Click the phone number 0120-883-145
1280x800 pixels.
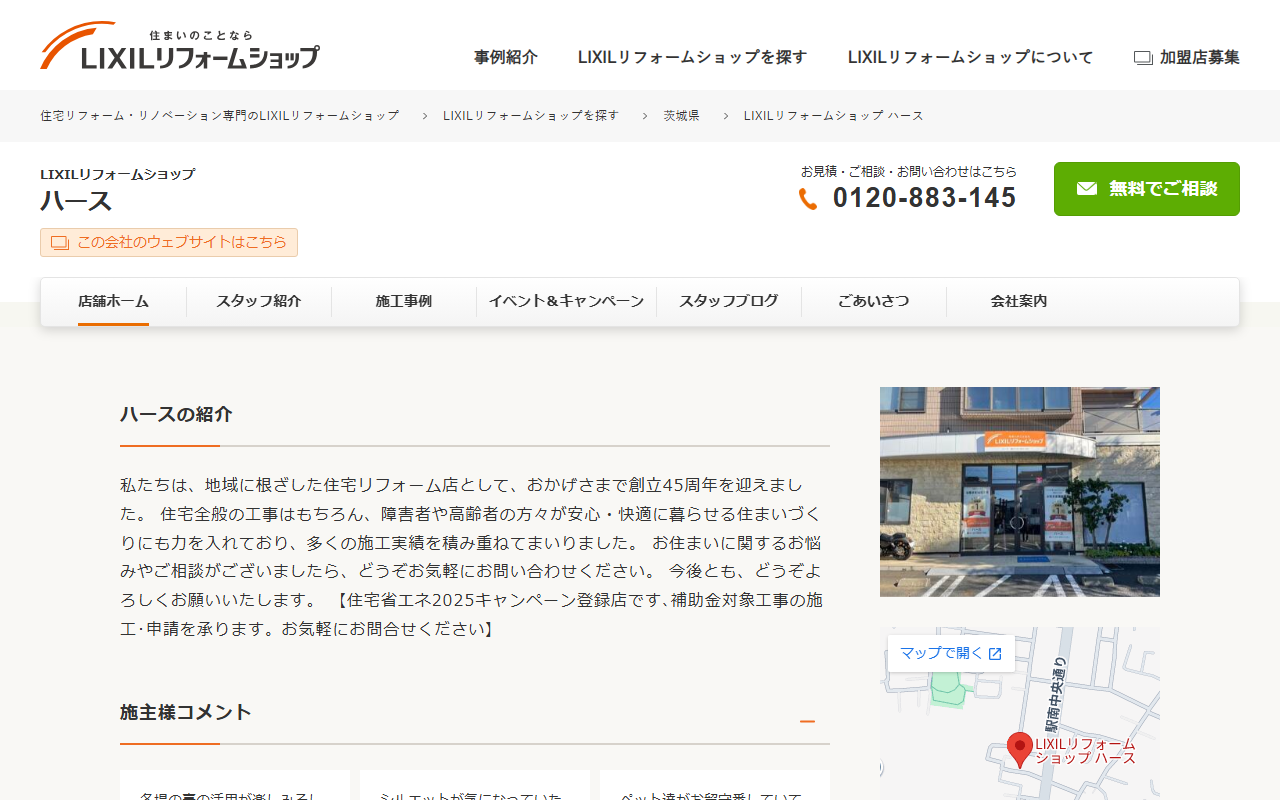coord(924,198)
